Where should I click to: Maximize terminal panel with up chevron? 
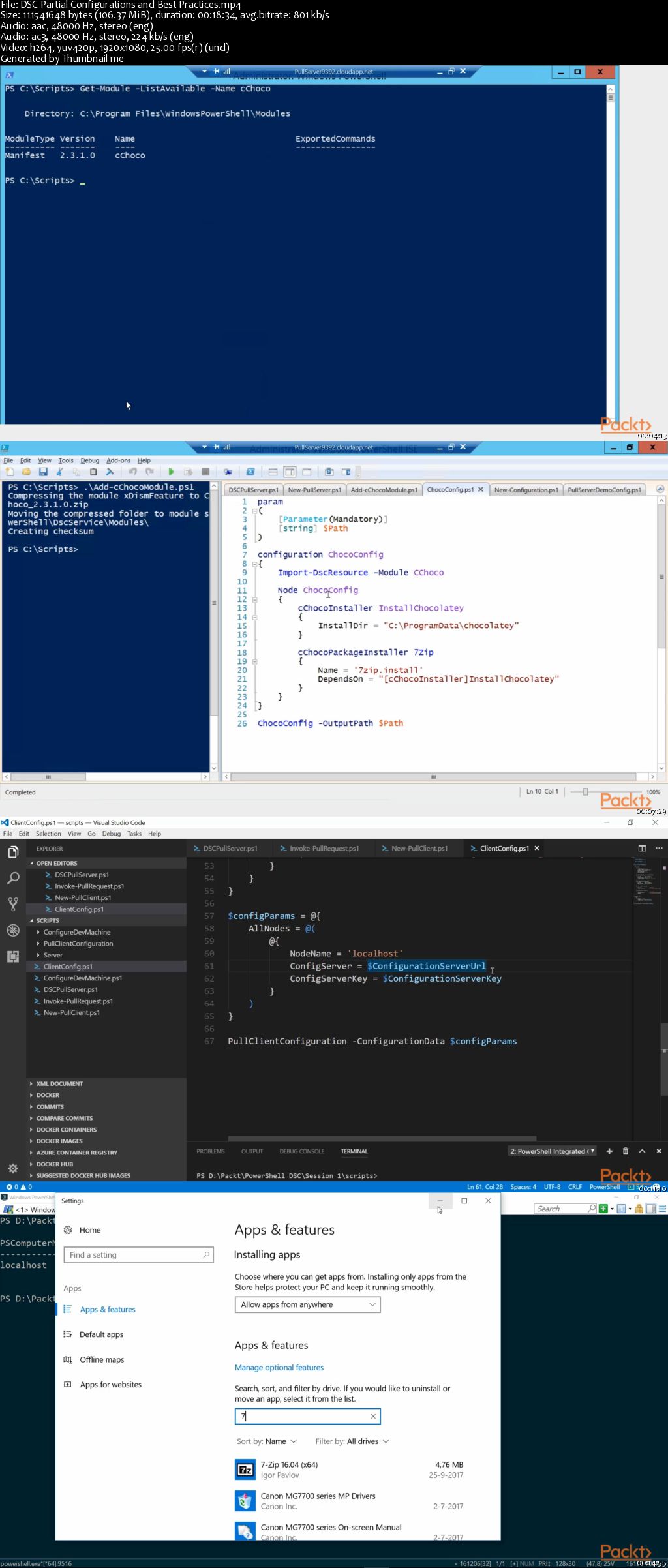(x=642, y=1151)
